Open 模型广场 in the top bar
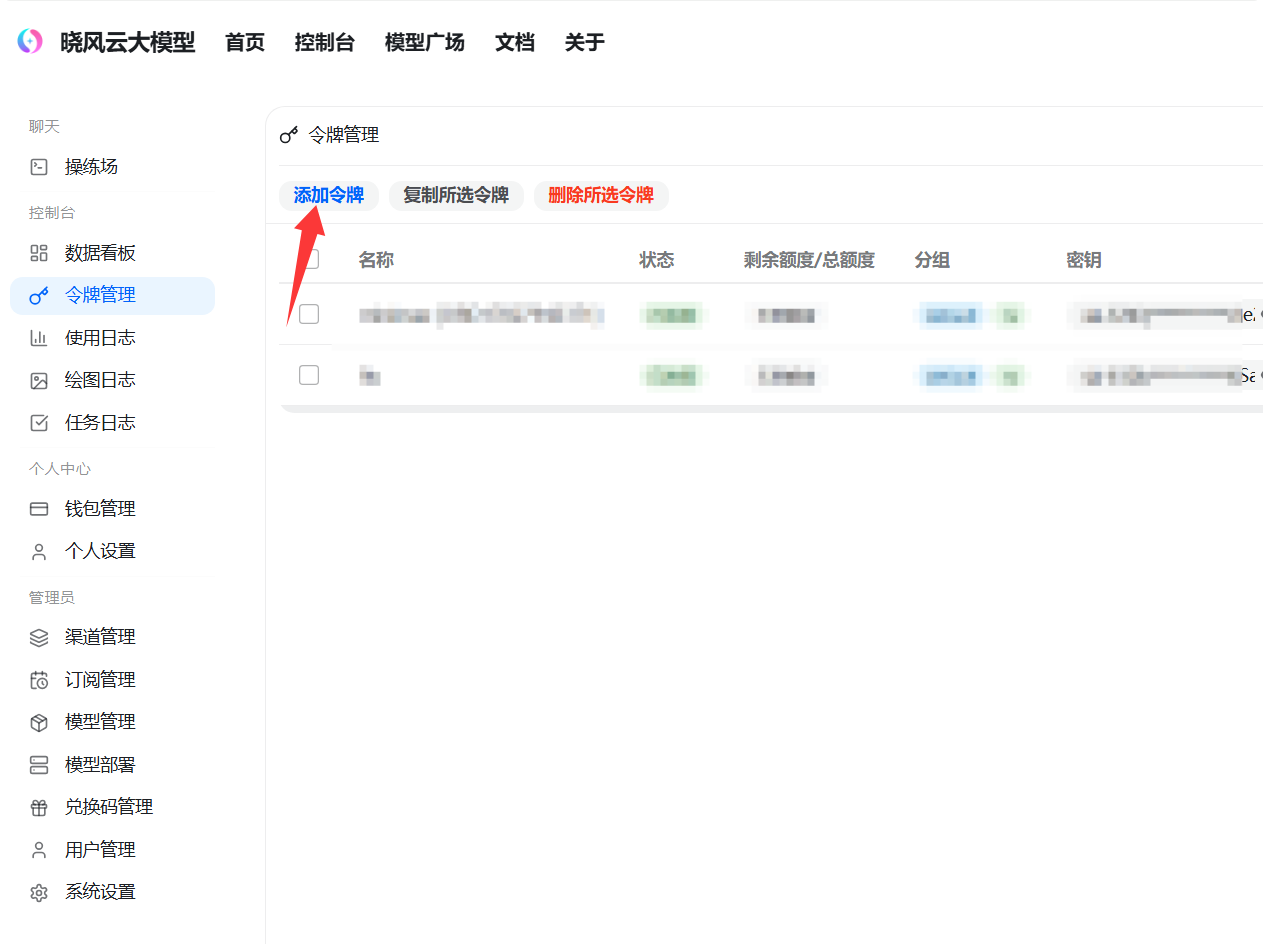Viewport: 1263px width, 944px height. [x=425, y=42]
